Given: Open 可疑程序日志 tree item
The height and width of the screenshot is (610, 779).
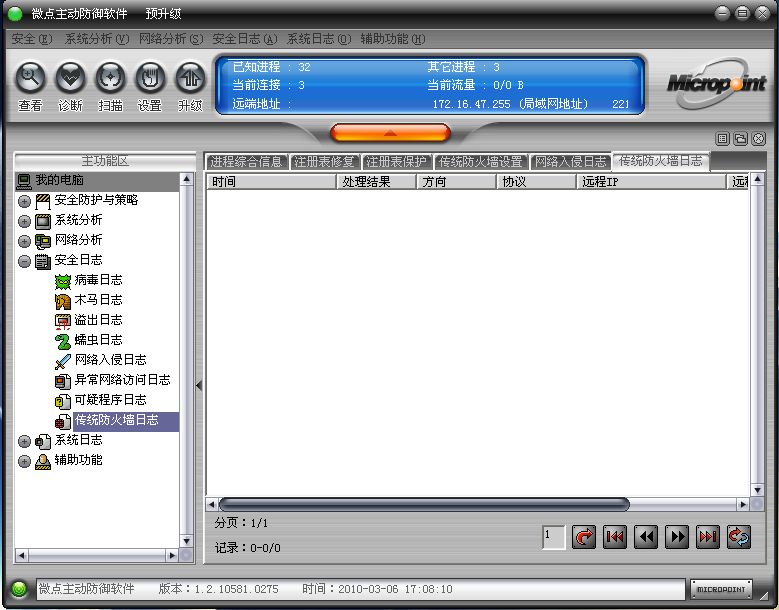Looking at the screenshot, I should point(110,400).
